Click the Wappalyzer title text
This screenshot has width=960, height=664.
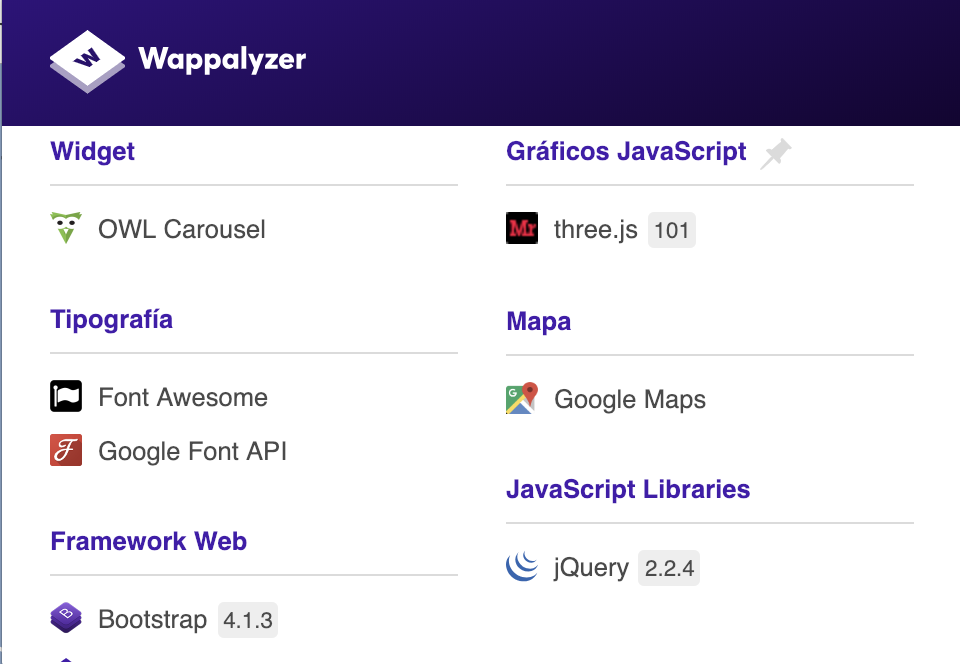coord(222,60)
